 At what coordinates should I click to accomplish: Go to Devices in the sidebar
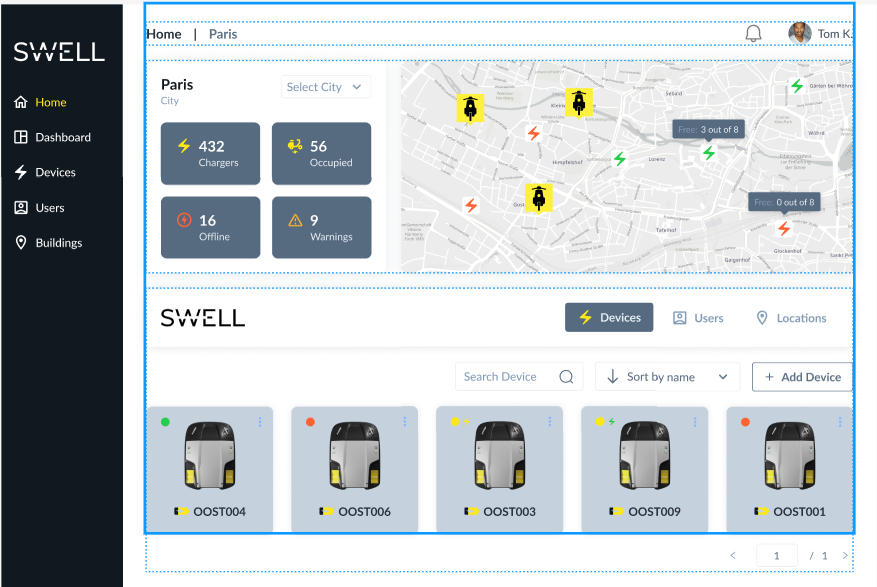tap(44, 172)
